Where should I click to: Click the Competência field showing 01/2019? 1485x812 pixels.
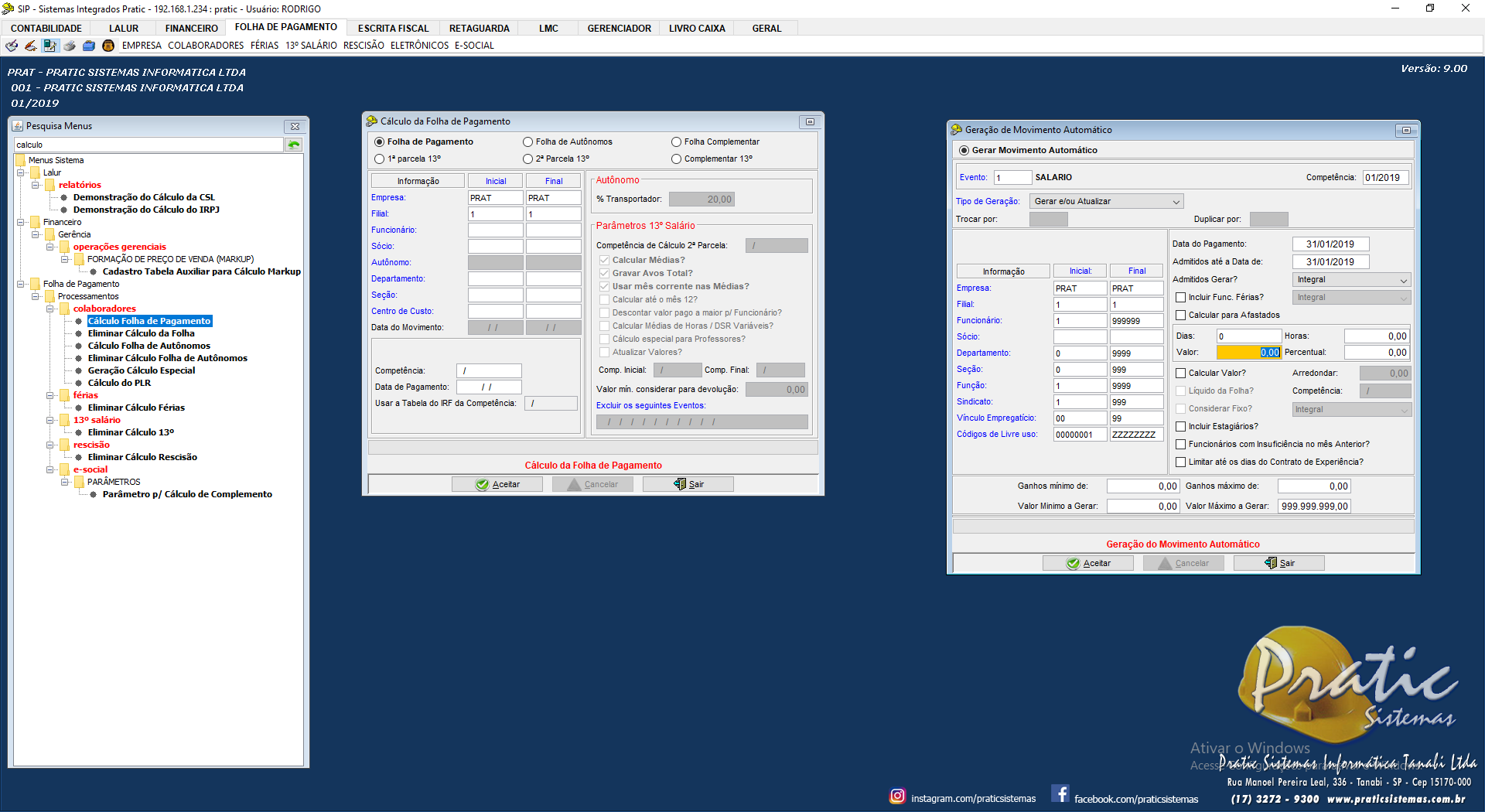pos(1385,178)
